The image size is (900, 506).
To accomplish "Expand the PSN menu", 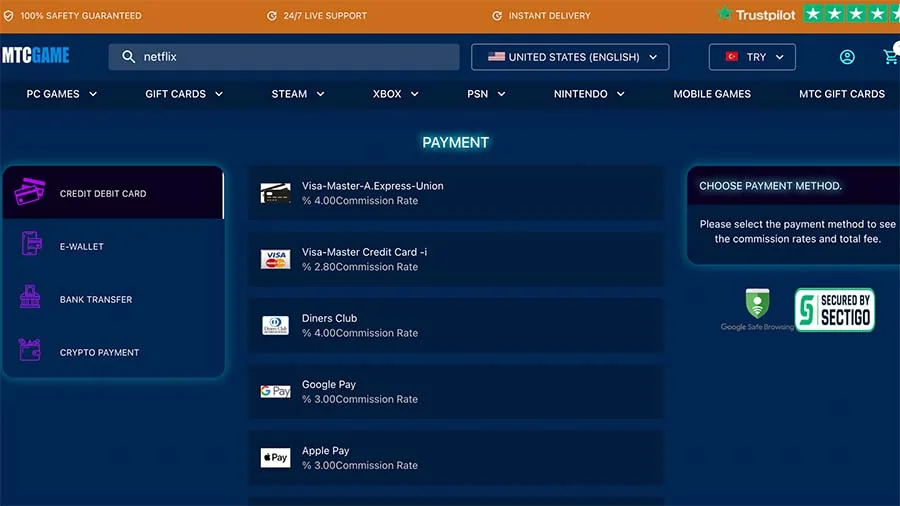I will 486,94.
